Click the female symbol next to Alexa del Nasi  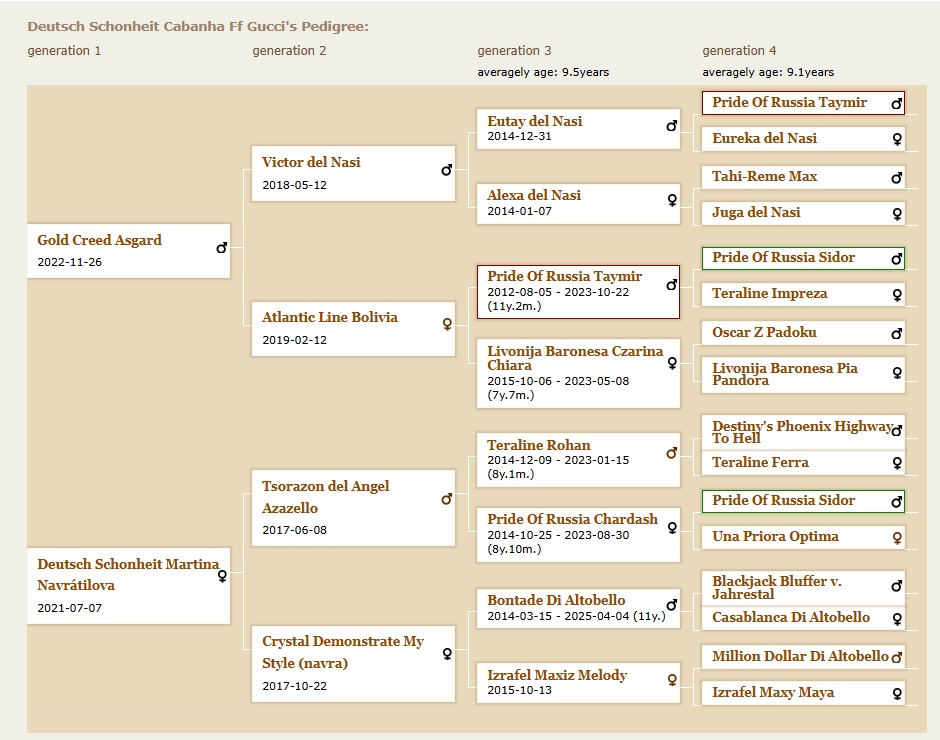coord(672,200)
